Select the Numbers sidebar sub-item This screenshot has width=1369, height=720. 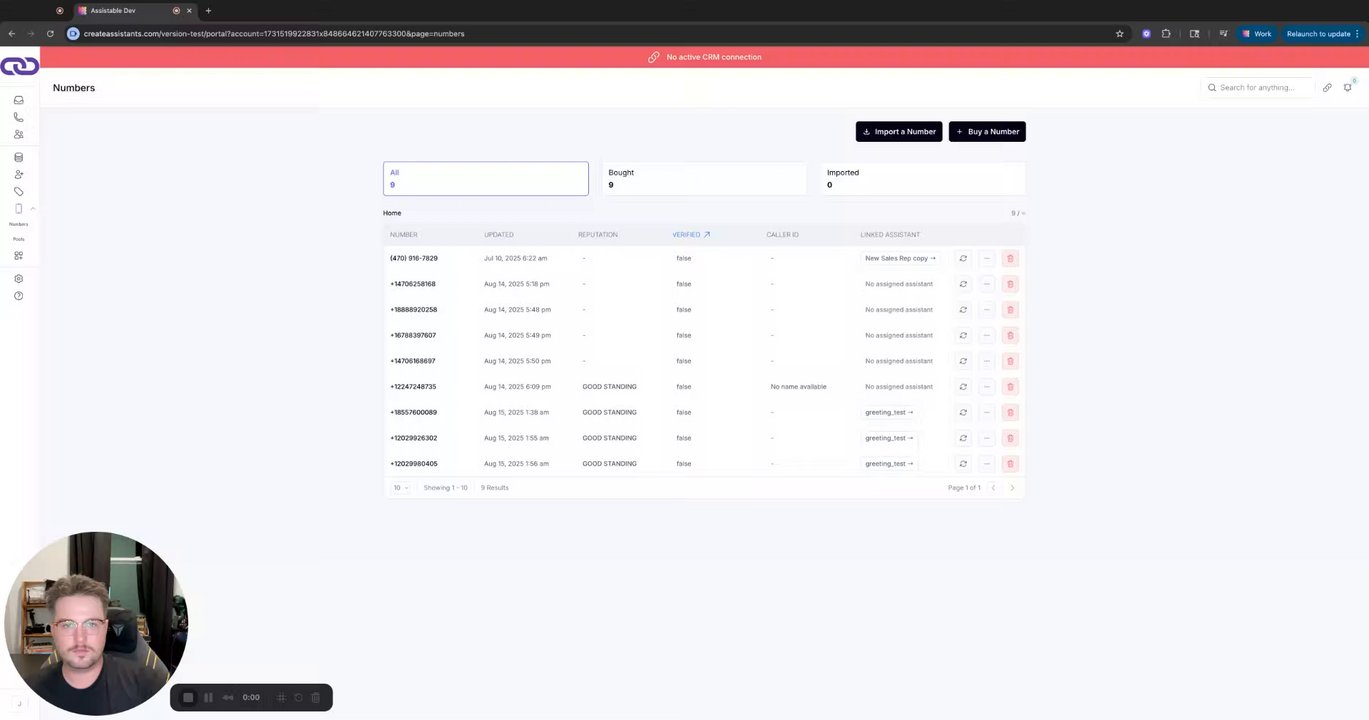(18, 224)
